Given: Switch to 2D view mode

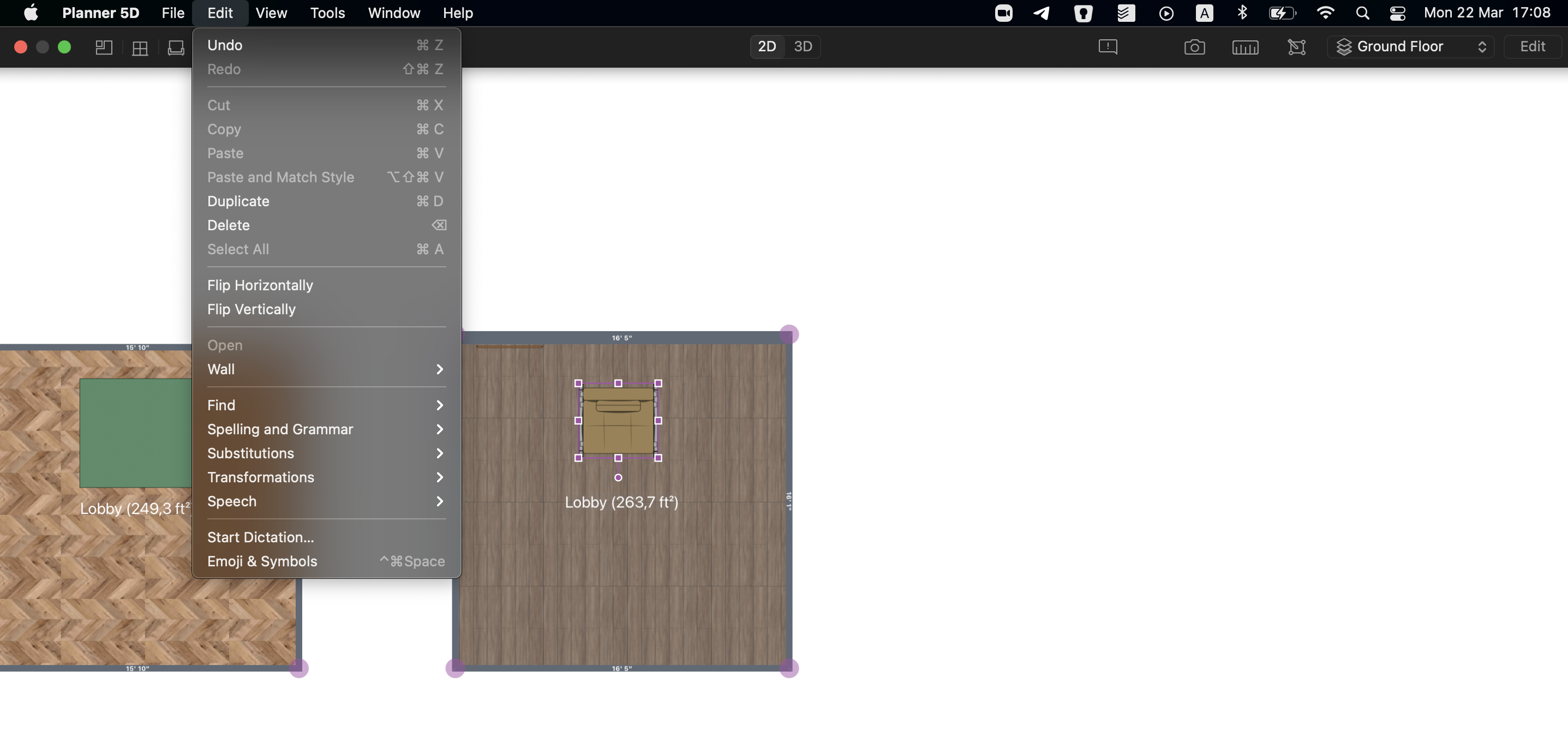Looking at the screenshot, I should point(767,46).
